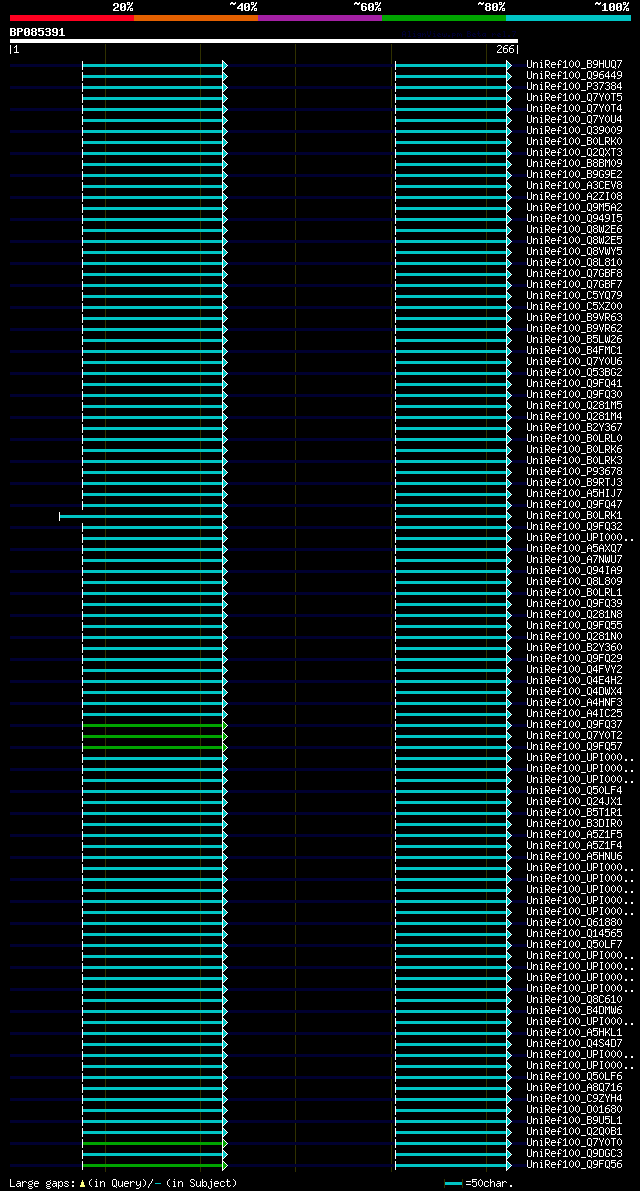This screenshot has height=1191, width=640.
Task: Select the UniRef100_A4IC25 label
Action: pyautogui.click(x=574, y=714)
